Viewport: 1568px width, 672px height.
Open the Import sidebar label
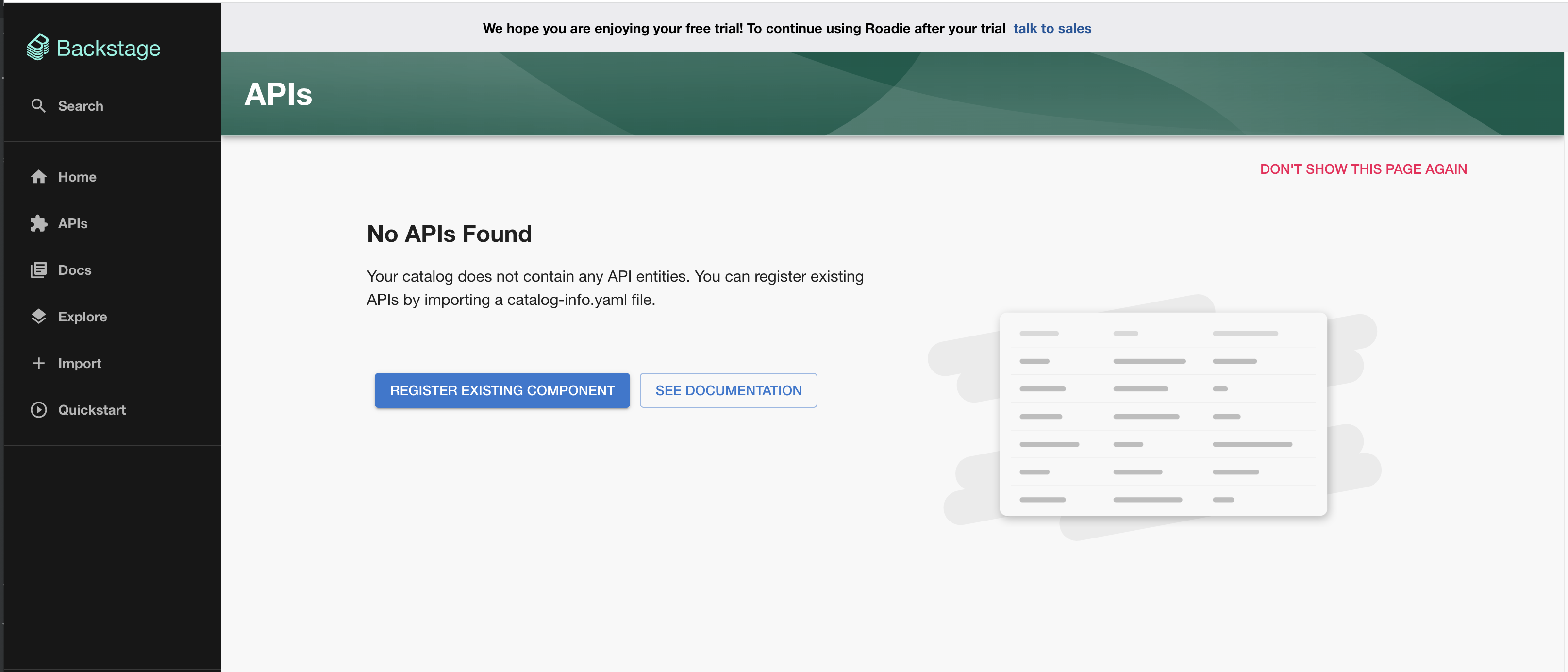pyautogui.click(x=79, y=363)
